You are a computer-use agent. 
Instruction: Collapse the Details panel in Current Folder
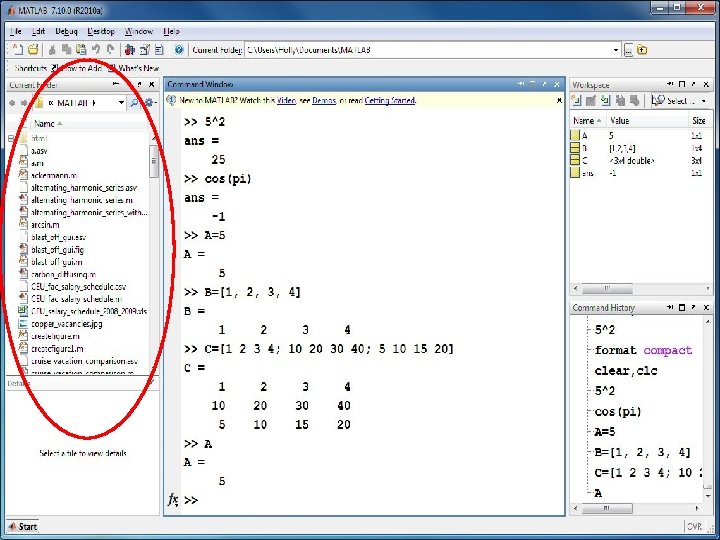(x=152, y=383)
